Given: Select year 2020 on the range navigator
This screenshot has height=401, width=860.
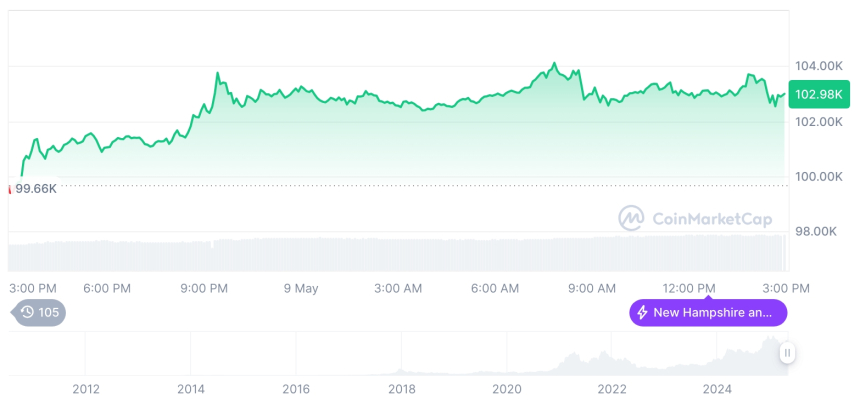Looking at the screenshot, I should (507, 389).
